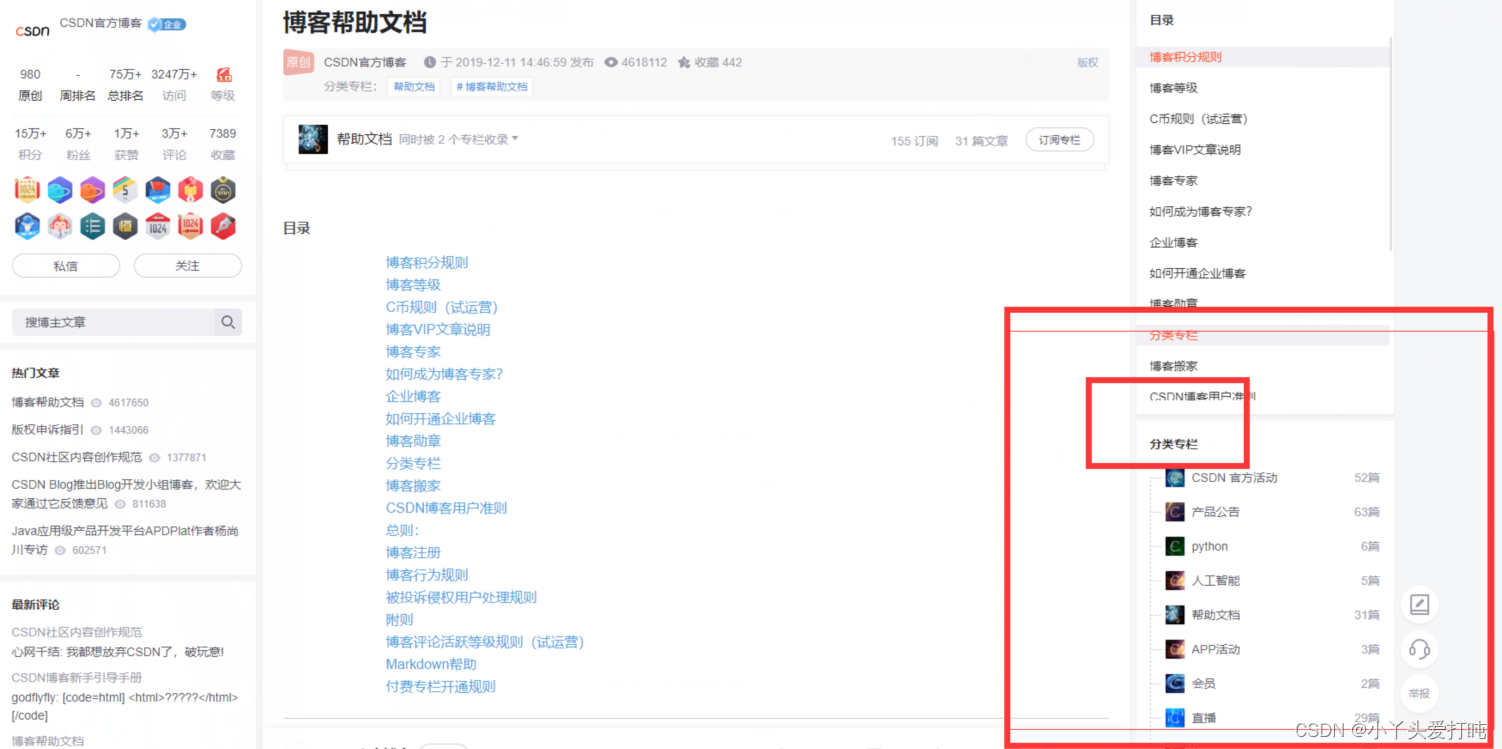This screenshot has height=749, width=1502.
Task: Expand 同时被 2 个专栏收录 dropdown
Action: pos(459,140)
